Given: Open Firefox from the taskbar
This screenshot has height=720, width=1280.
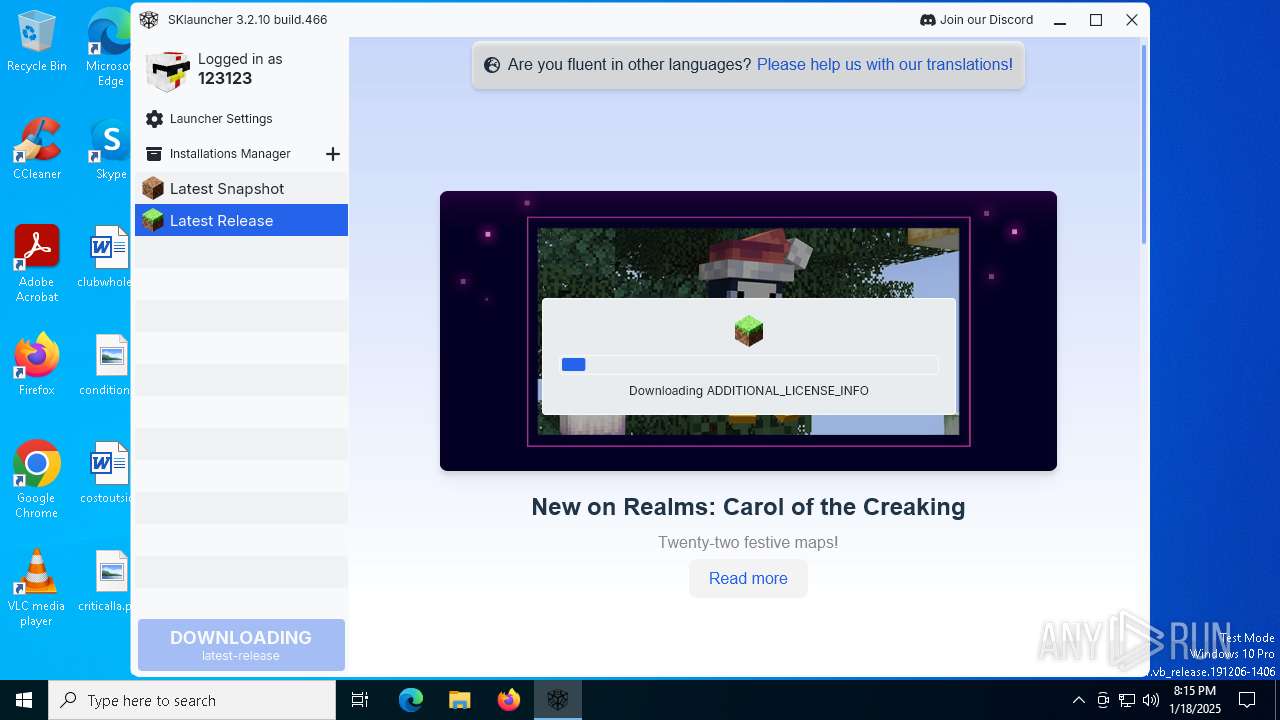Looking at the screenshot, I should (x=509, y=700).
